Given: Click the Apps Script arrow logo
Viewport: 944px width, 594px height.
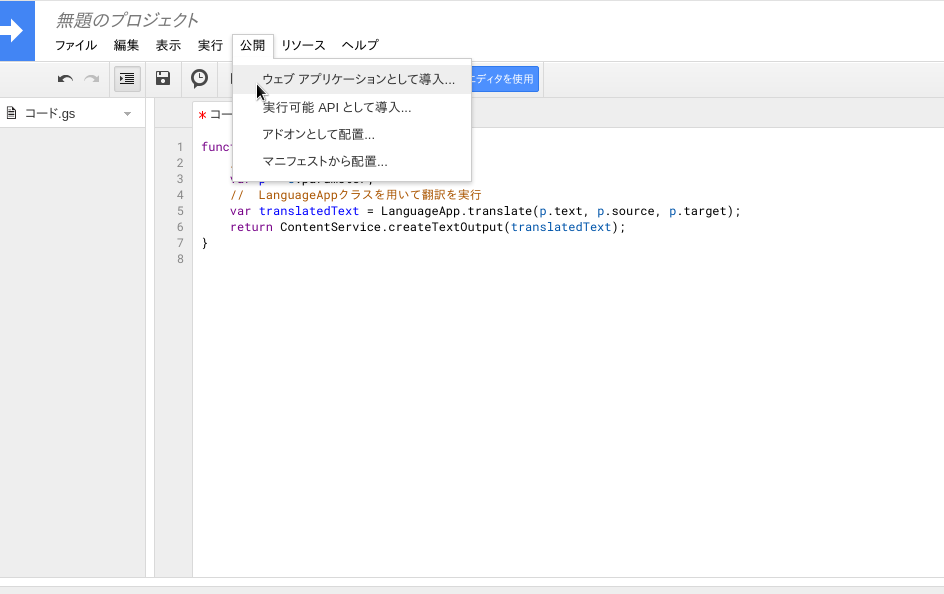Looking at the screenshot, I should [x=15, y=30].
